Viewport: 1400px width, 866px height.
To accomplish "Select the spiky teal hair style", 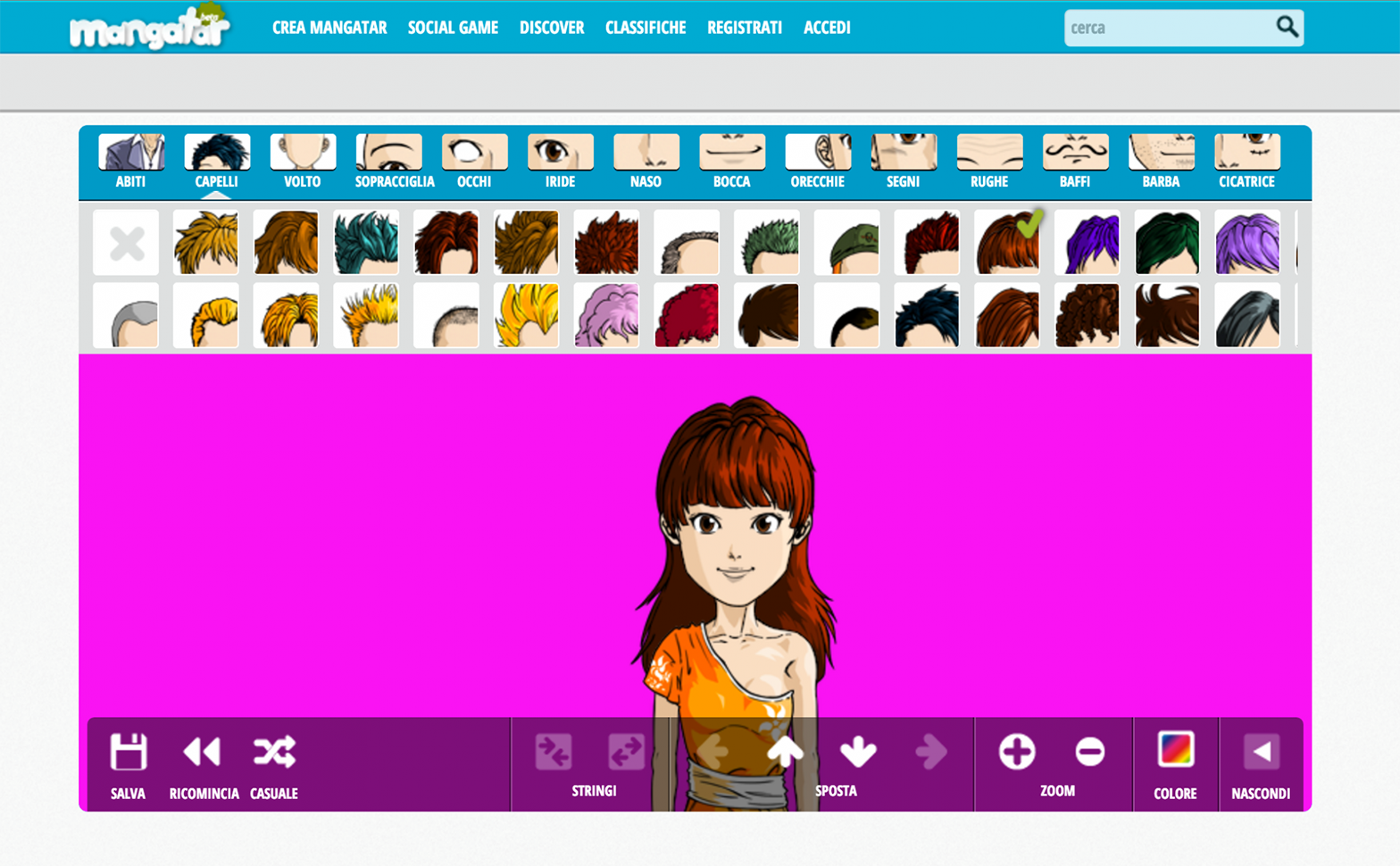I will point(366,242).
